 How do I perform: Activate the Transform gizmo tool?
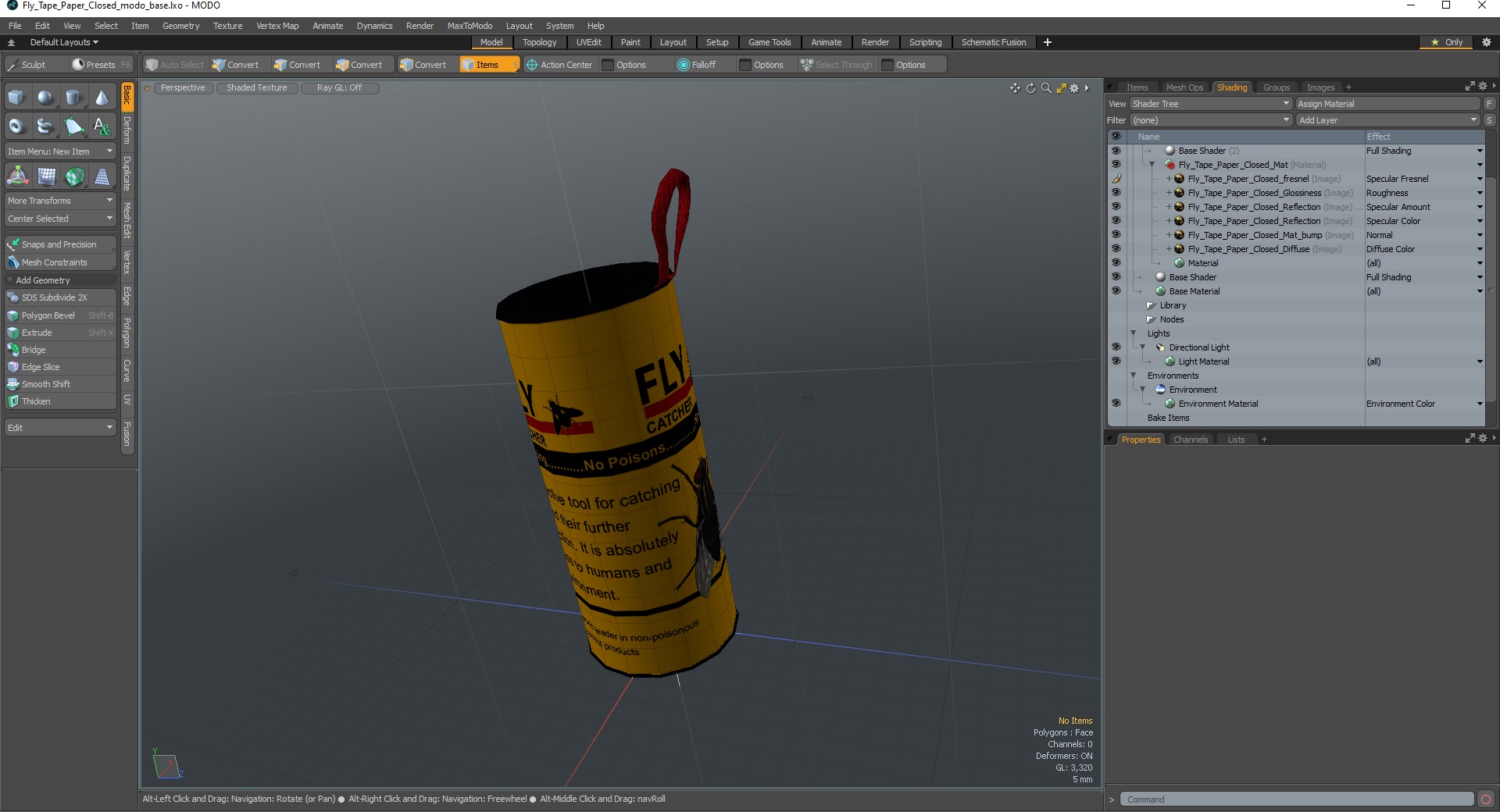[17, 176]
